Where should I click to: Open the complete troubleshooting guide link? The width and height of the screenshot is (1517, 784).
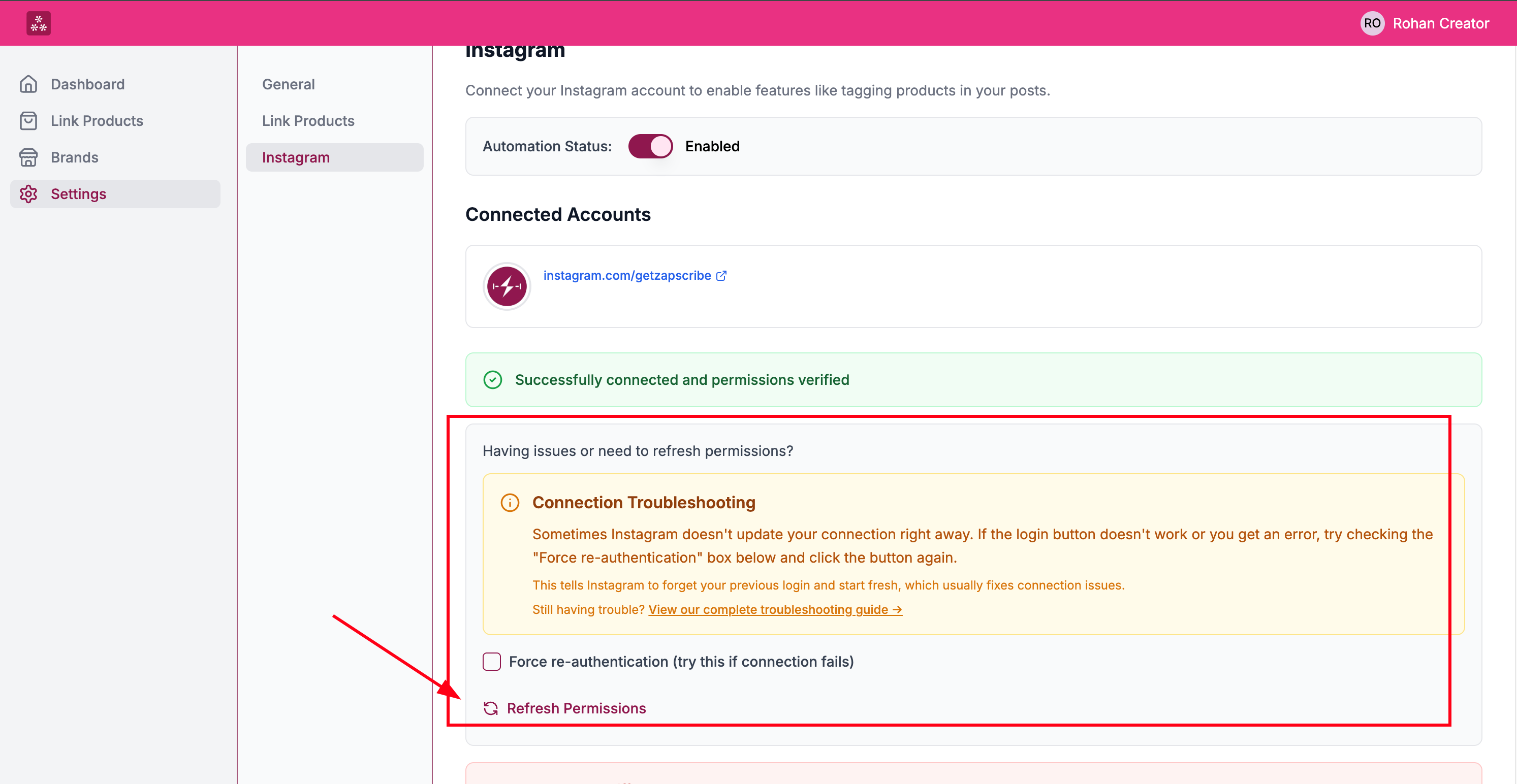pos(775,609)
